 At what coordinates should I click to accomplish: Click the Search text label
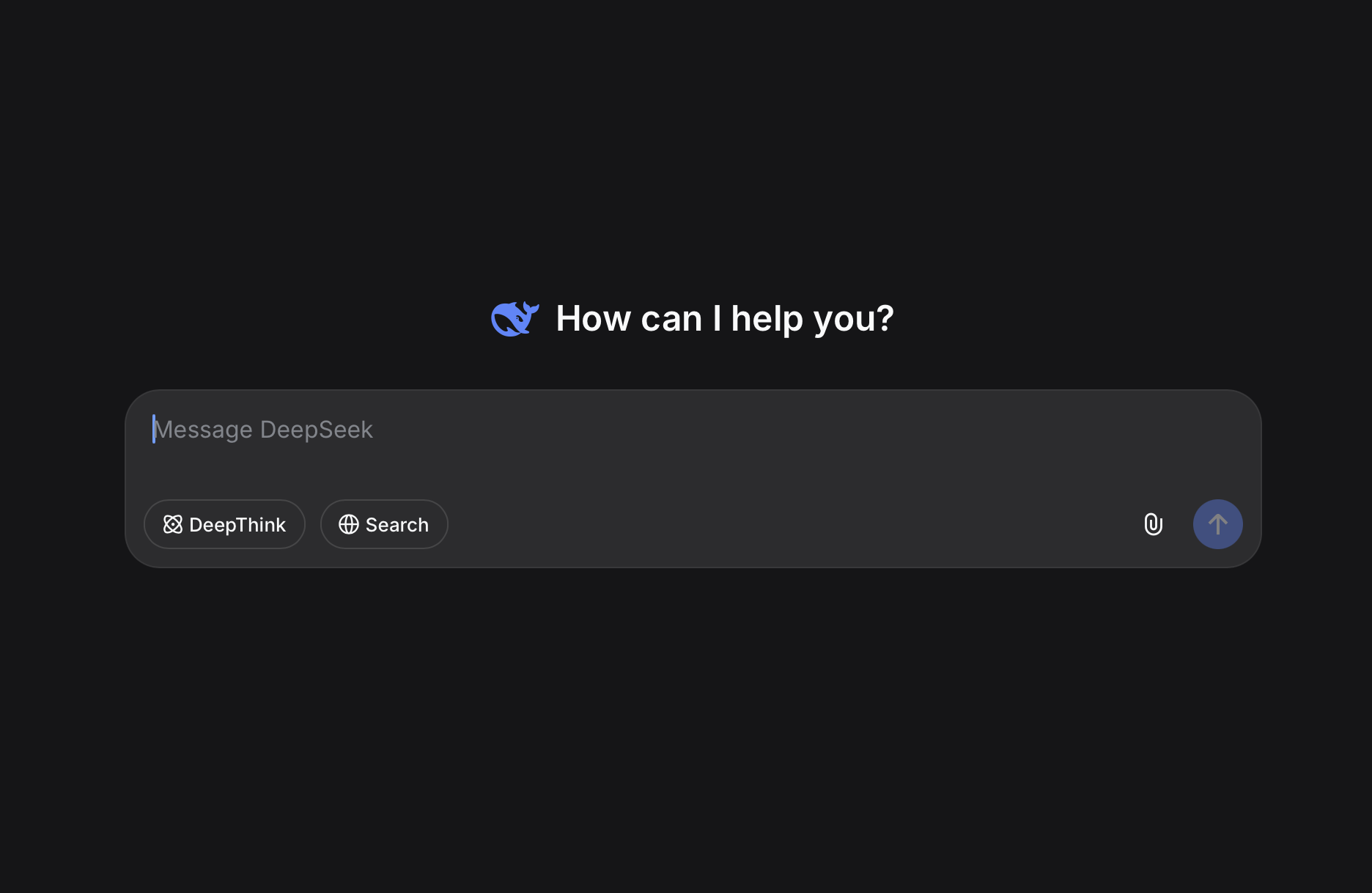coord(397,525)
